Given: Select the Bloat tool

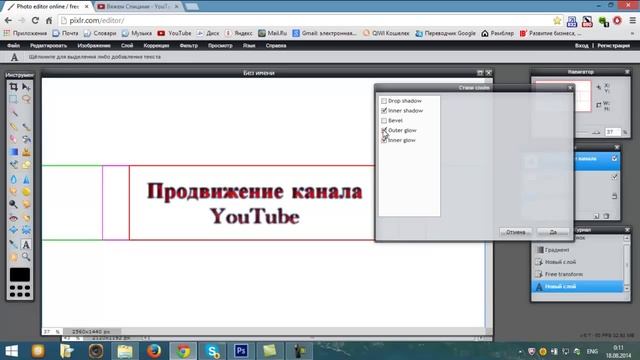Looking at the screenshot, I should [13, 230].
